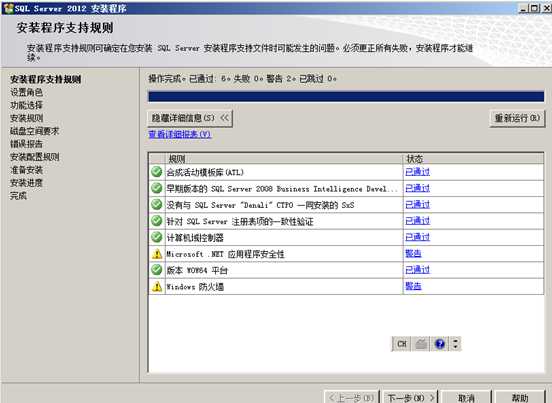Image resolution: width=552 pixels, height=403 pixels.
Task: Open the 警告 link for Windows 防火墙
Action: (x=413, y=286)
